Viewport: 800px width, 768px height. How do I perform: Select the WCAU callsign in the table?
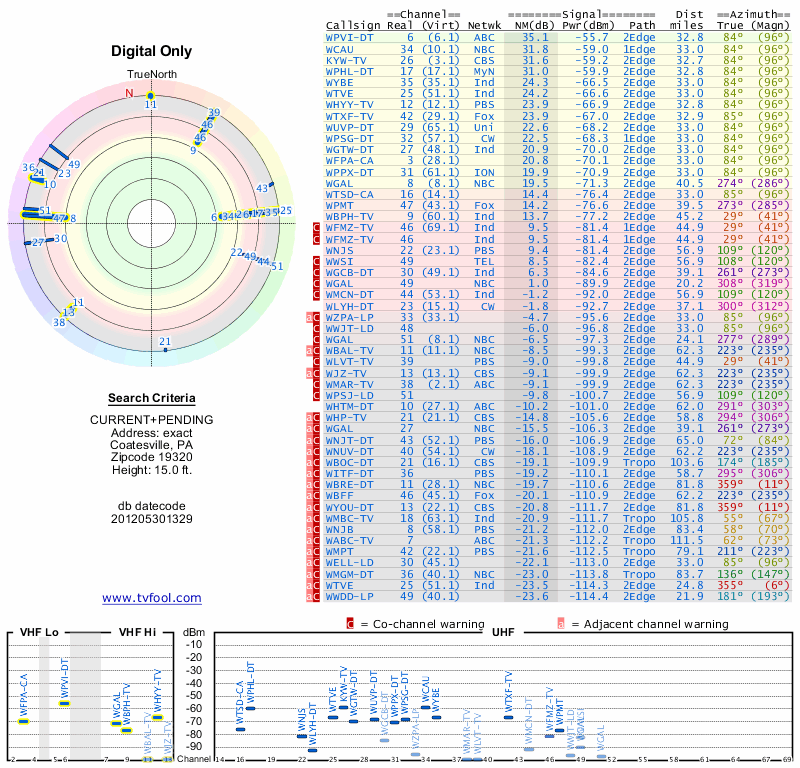(x=340, y=49)
